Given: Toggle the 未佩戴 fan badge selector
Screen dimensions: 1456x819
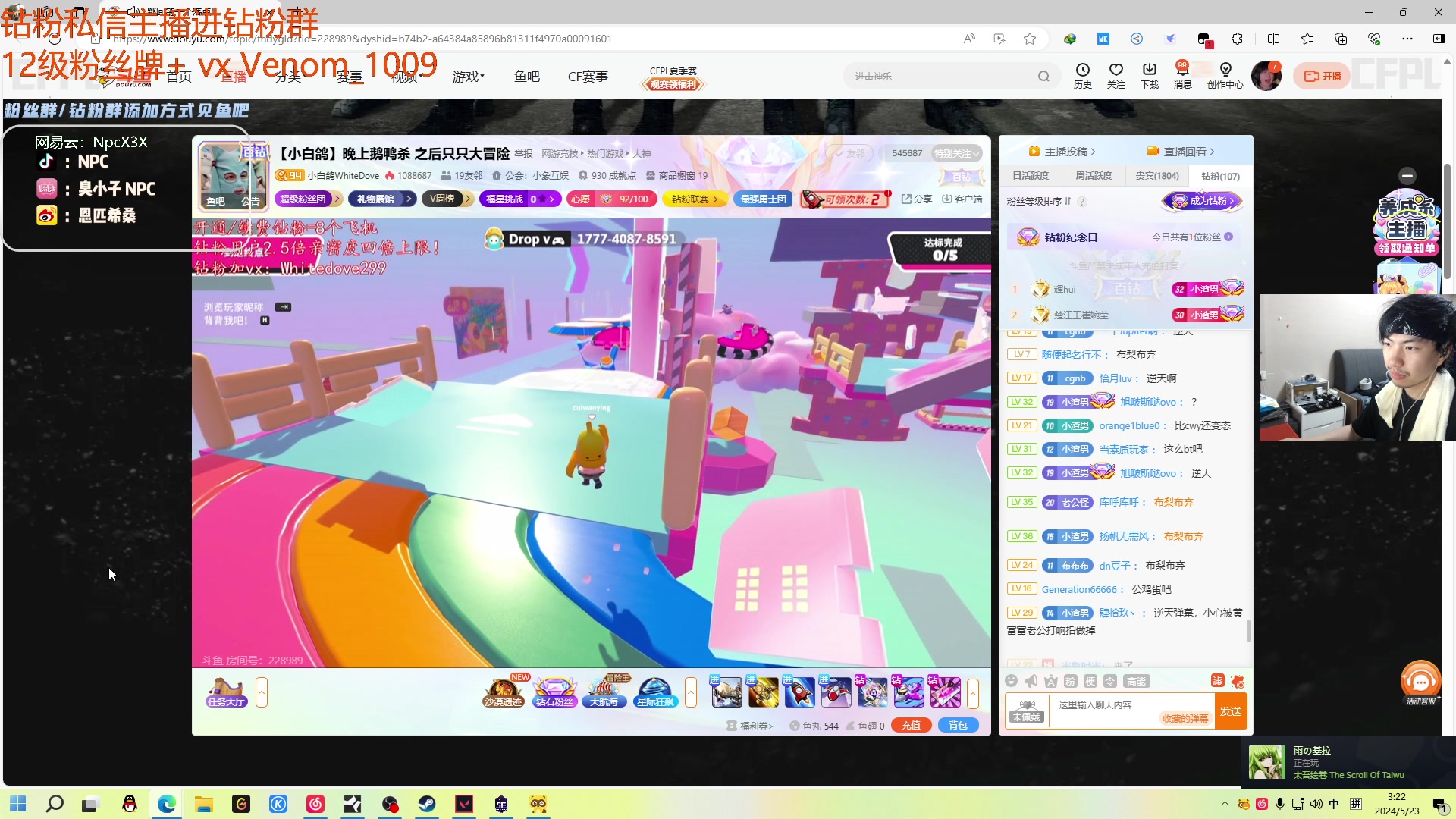Looking at the screenshot, I should point(1027,711).
